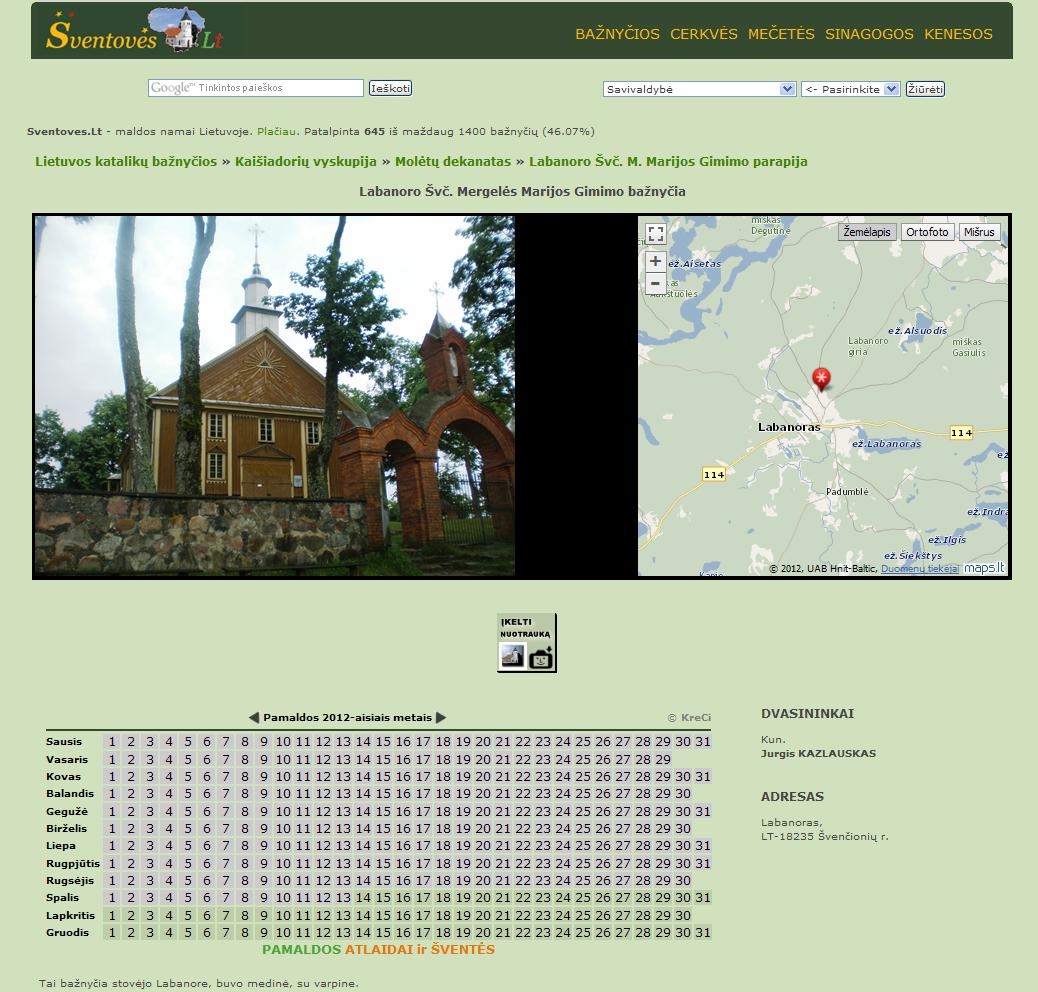Image resolution: width=1038 pixels, height=992 pixels.
Task: Switch map to Ortofoto view
Action: (927, 232)
